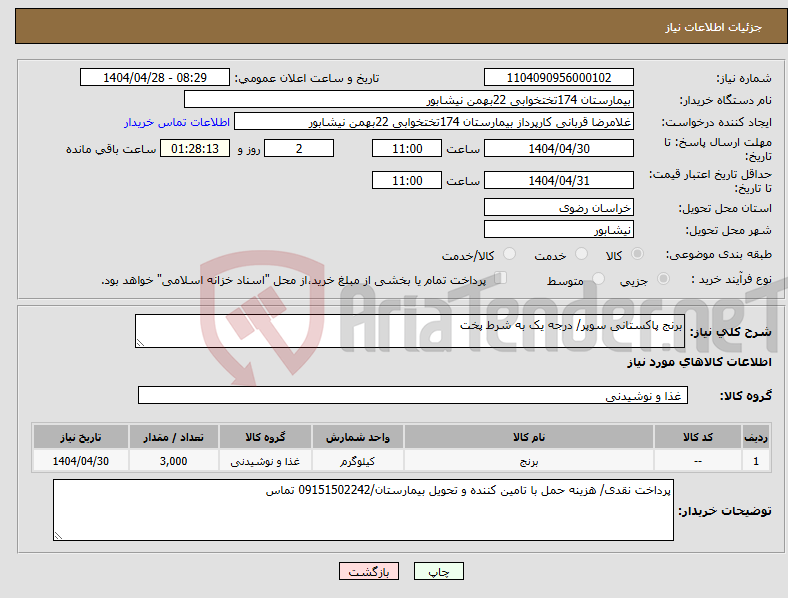Click response deadline date 1404/04/30 field

coord(559,148)
